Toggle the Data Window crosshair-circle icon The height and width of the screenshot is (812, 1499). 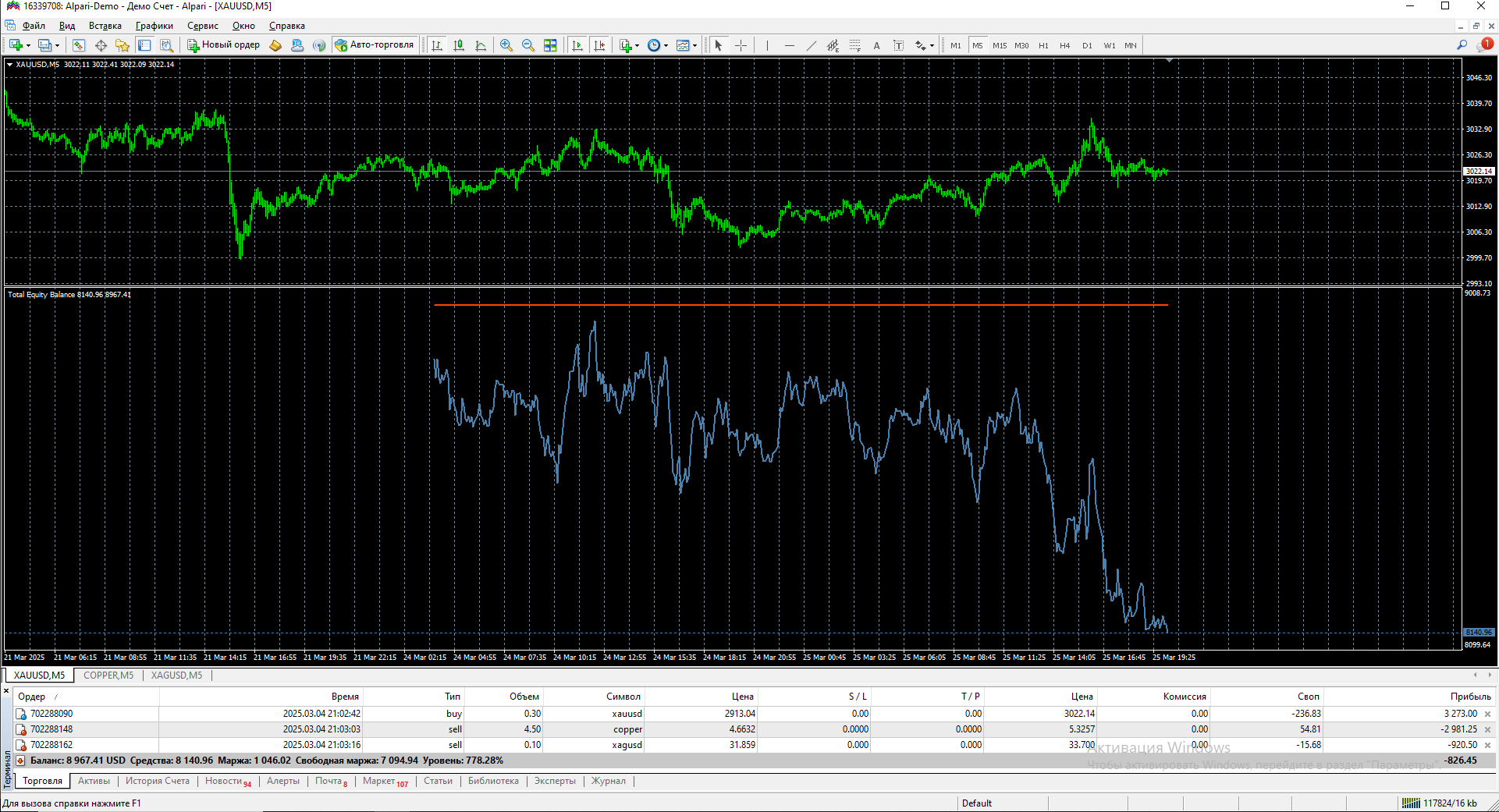click(101, 45)
